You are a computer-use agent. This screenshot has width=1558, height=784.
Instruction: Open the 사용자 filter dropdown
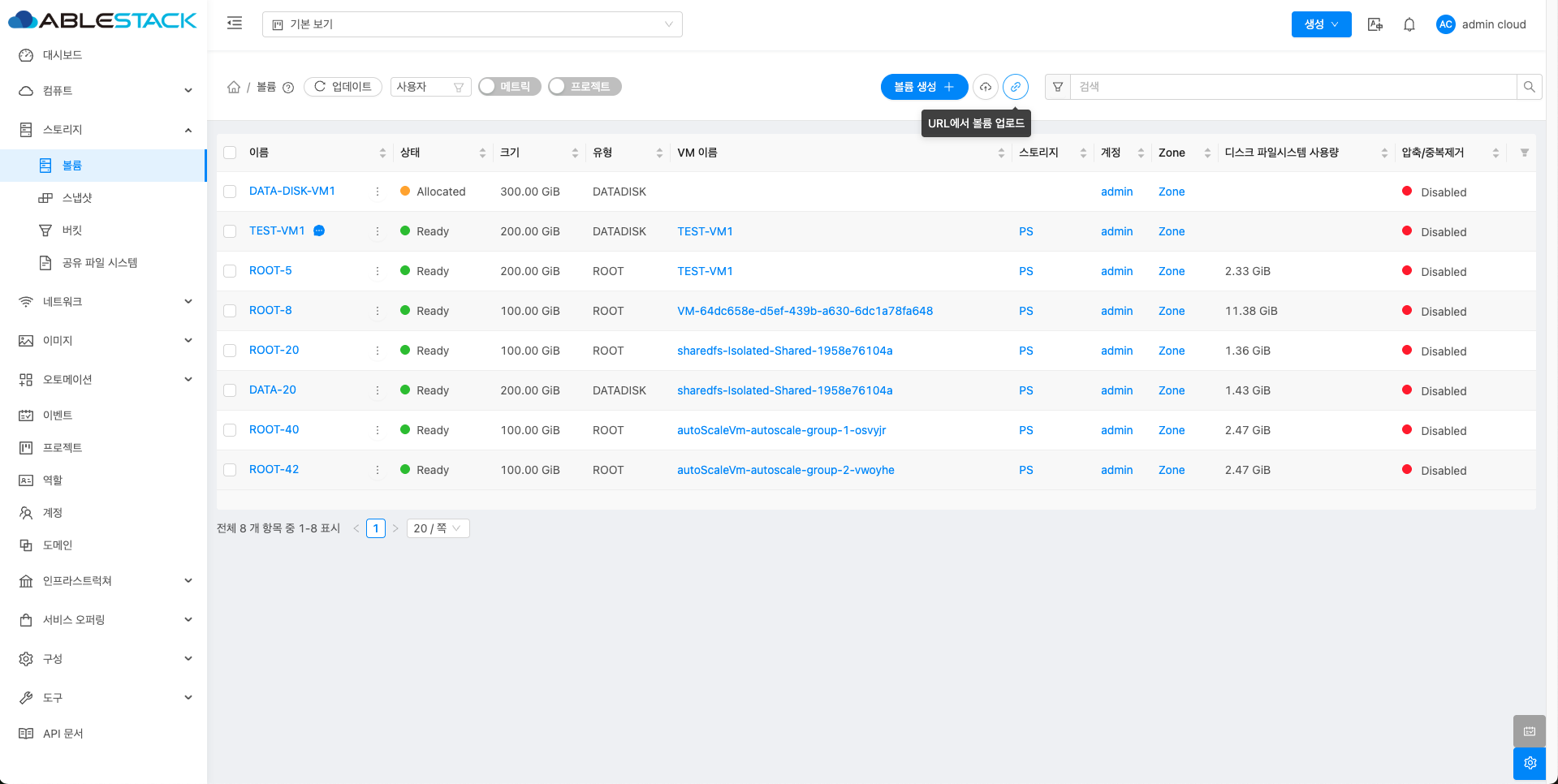(430, 87)
